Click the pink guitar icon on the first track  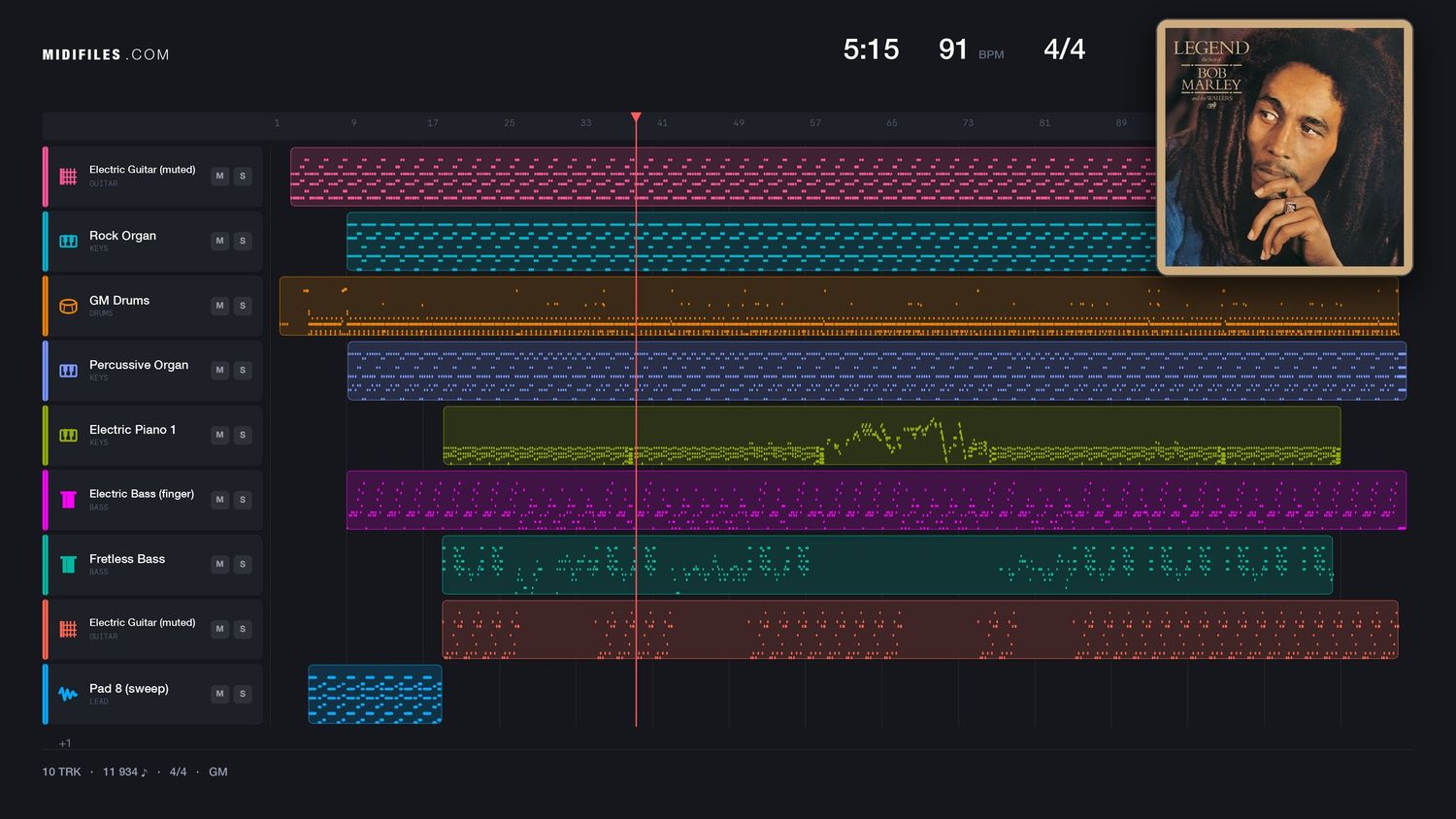(68, 177)
